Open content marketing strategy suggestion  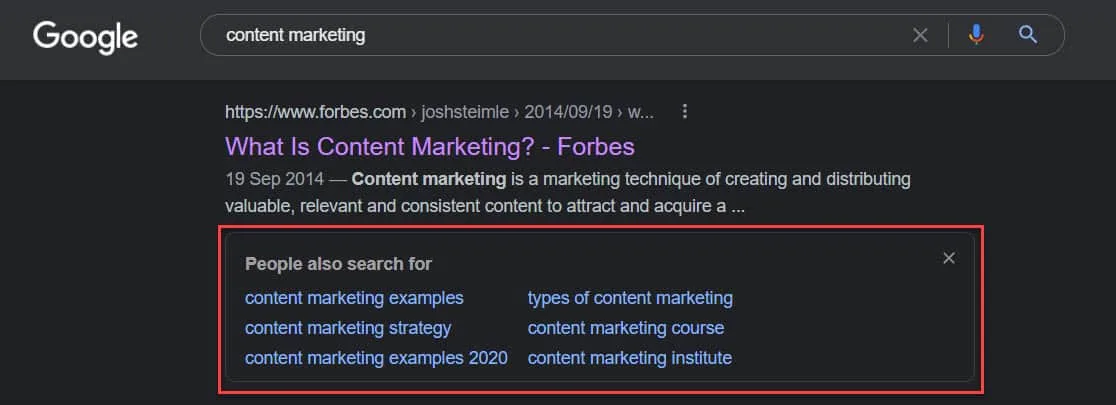tap(348, 328)
